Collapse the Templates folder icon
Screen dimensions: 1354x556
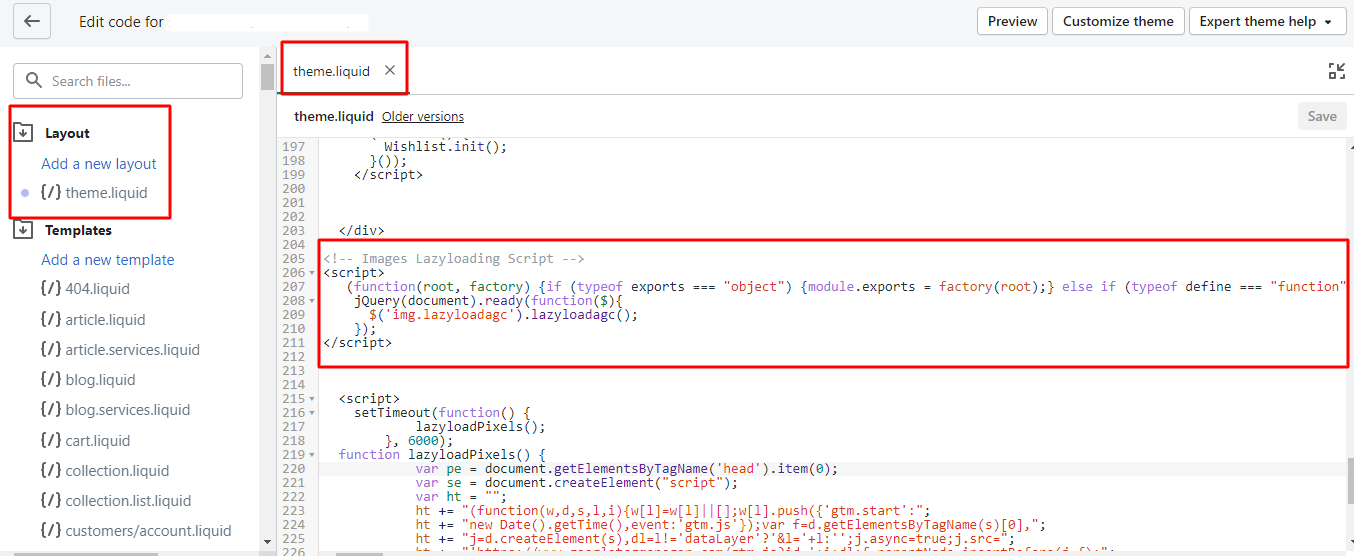23,230
